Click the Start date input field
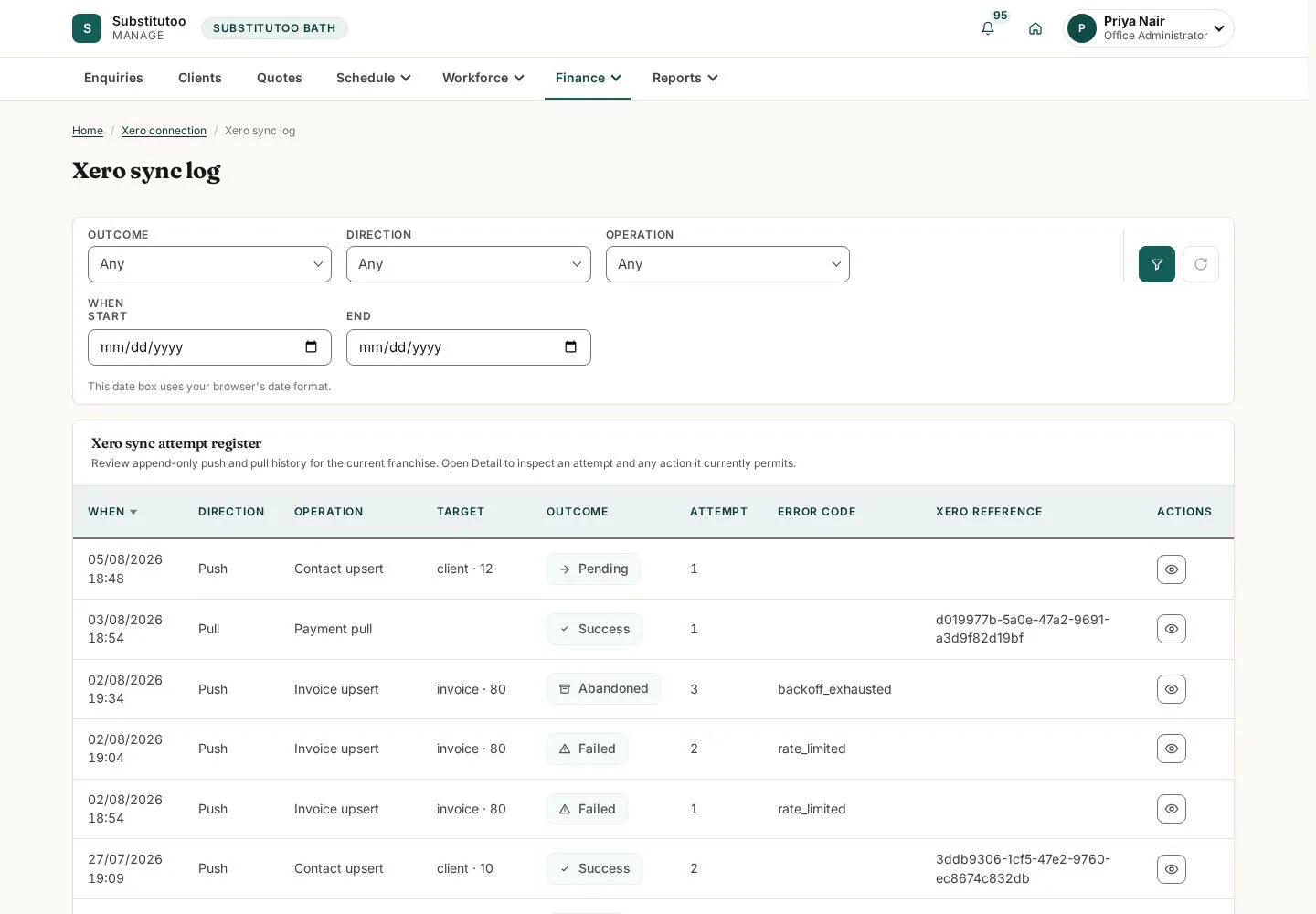Image resolution: width=1316 pixels, height=914 pixels. [209, 347]
